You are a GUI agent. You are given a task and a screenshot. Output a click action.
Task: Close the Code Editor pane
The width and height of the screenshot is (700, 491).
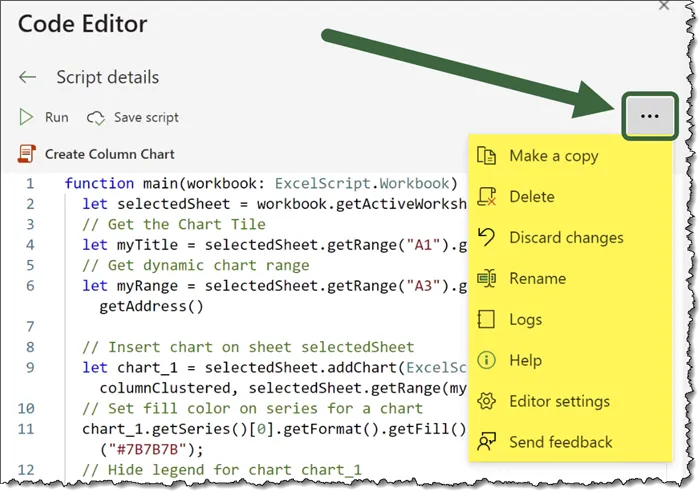point(663,5)
